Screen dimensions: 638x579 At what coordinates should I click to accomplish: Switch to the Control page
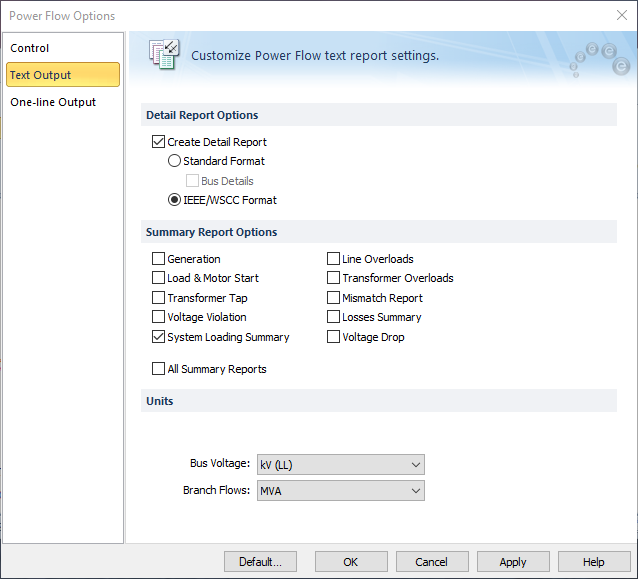coord(30,48)
